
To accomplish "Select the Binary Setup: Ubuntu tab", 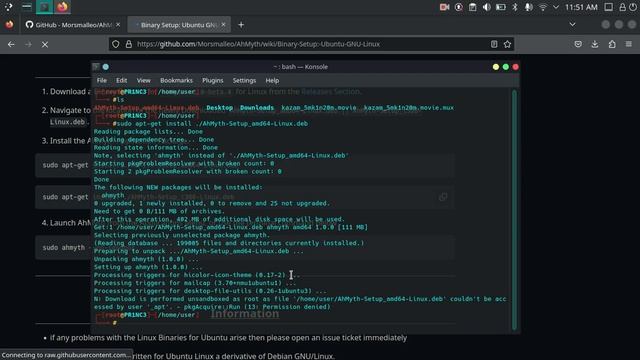I will point(179,25).
